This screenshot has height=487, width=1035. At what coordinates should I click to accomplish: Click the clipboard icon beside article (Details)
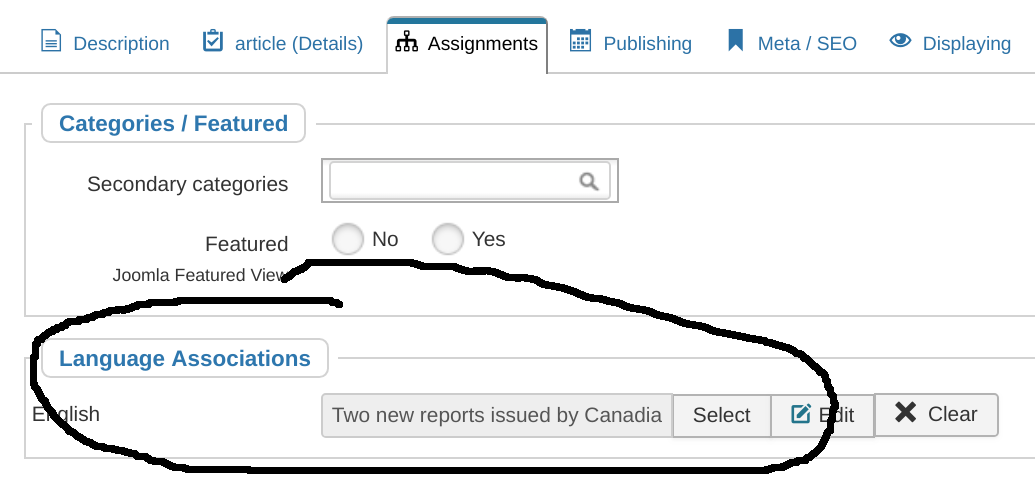coord(213,40)
